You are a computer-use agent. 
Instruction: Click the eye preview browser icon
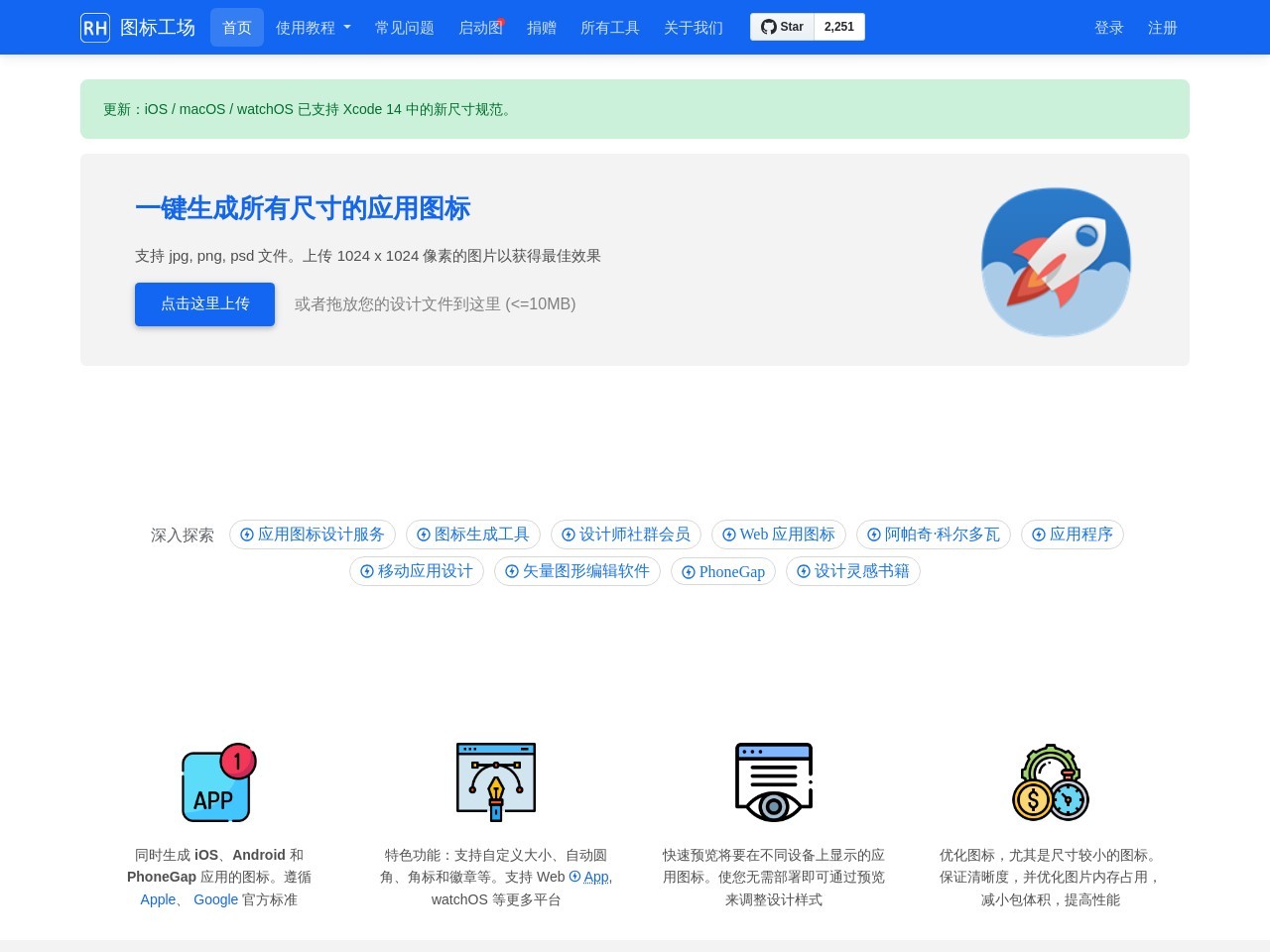pos(774,782)
